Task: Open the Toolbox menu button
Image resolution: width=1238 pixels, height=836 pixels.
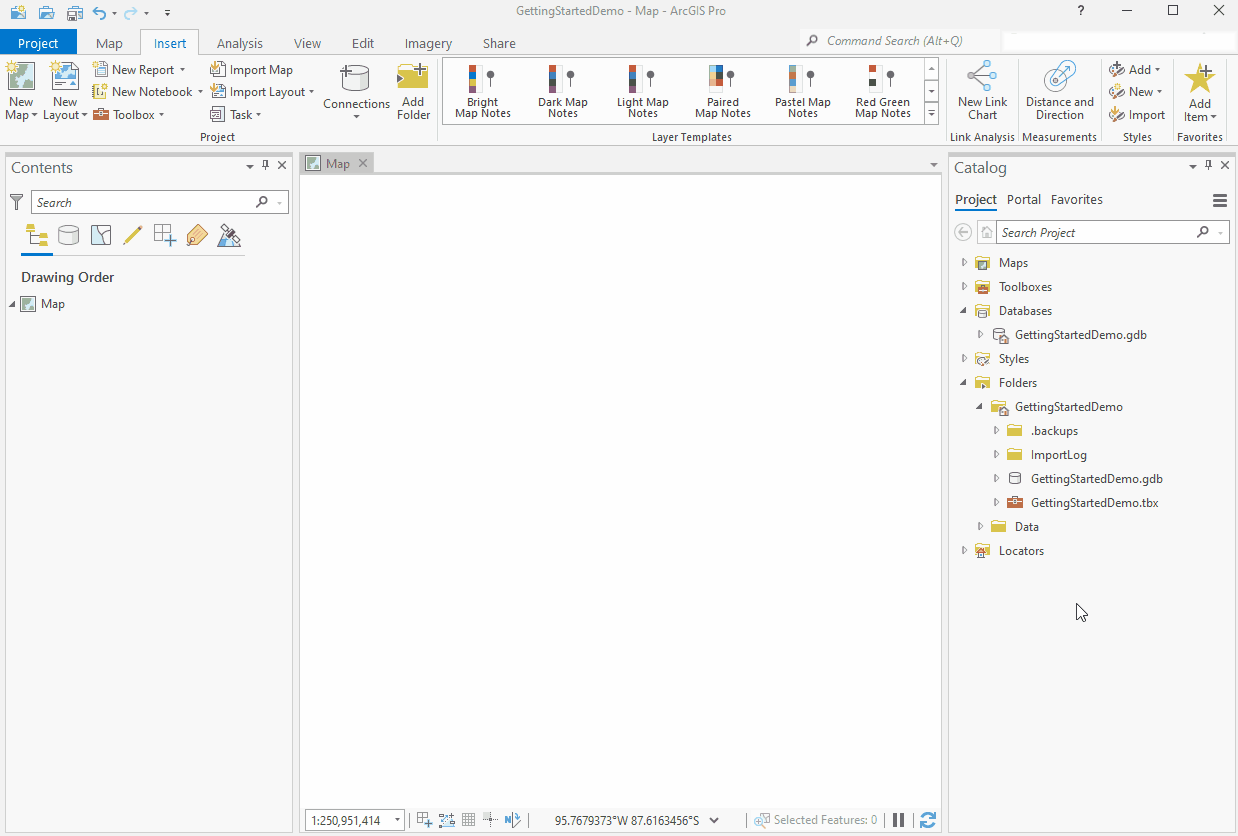Action: click(128, 115)
